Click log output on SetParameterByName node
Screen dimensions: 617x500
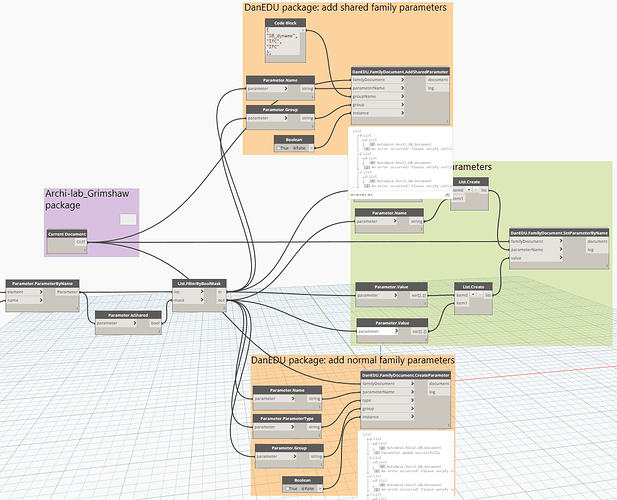pos(597,249)
